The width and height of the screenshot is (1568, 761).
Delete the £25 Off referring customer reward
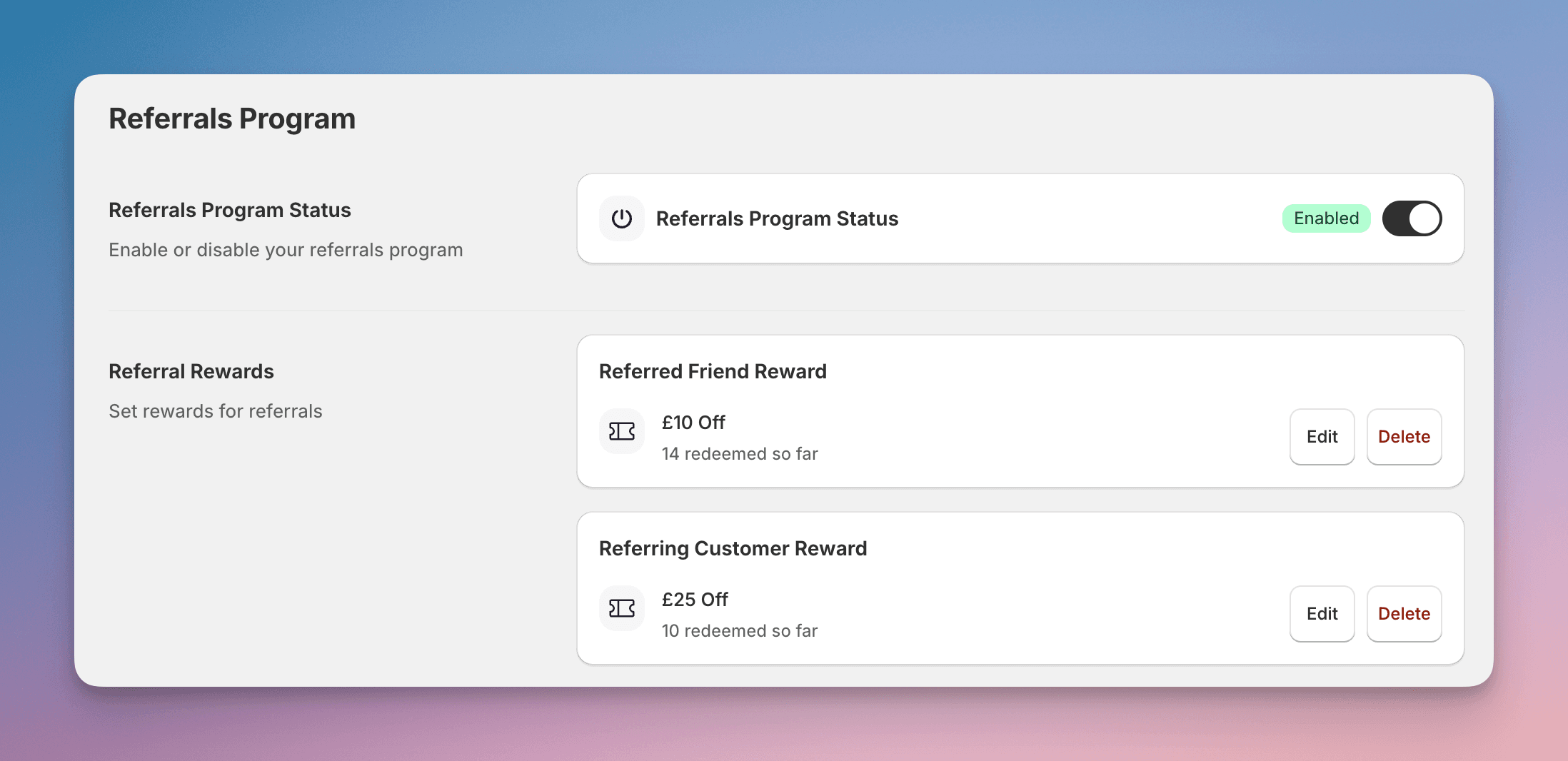[1404, 613]
